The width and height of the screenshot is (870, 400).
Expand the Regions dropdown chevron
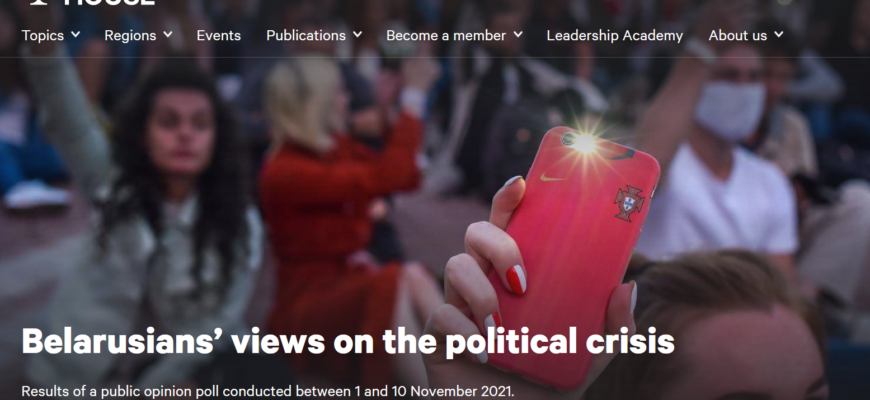[168, 34]
